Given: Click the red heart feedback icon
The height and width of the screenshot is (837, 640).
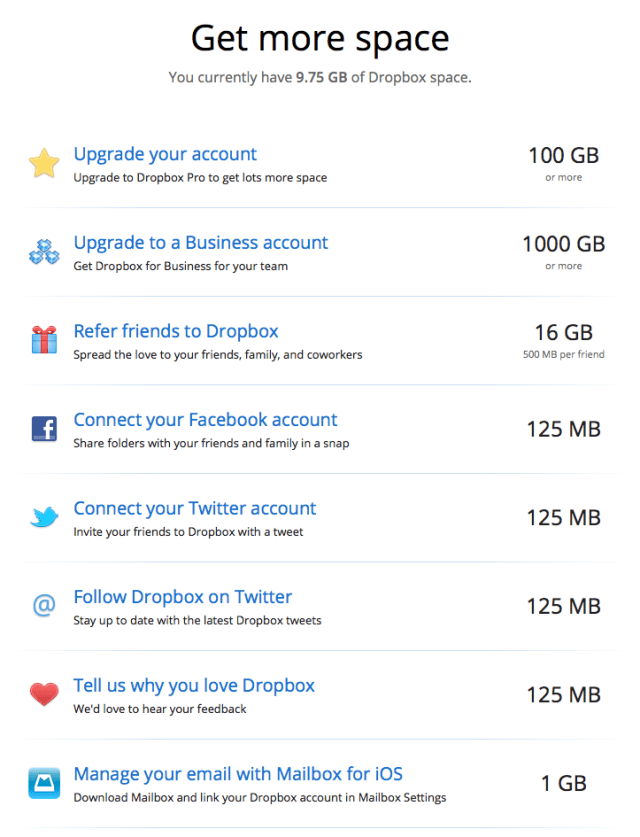Looking at the screenshot, I should [x=44, y=694].
